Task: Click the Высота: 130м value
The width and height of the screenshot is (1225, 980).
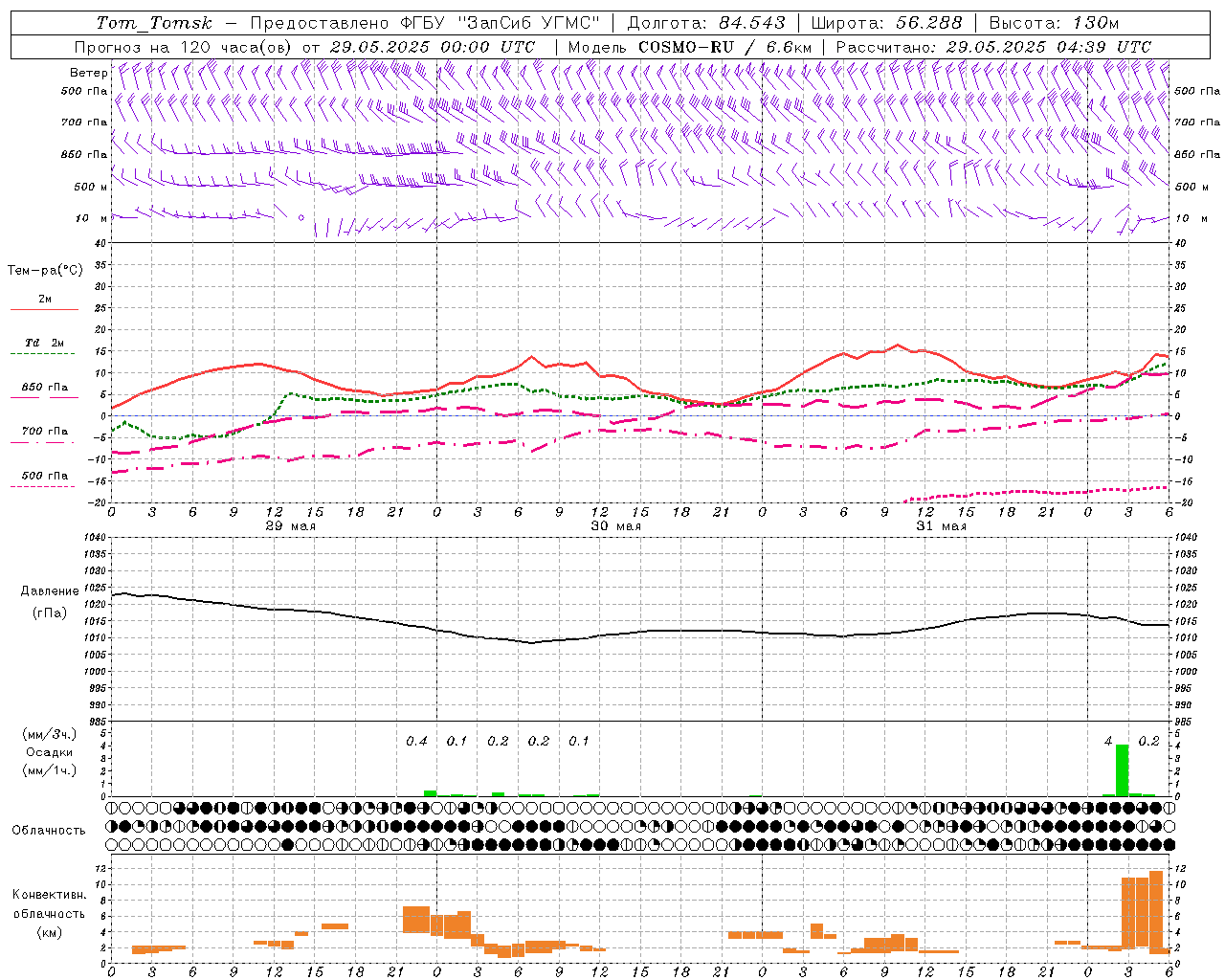Action: coord(1054,23)
